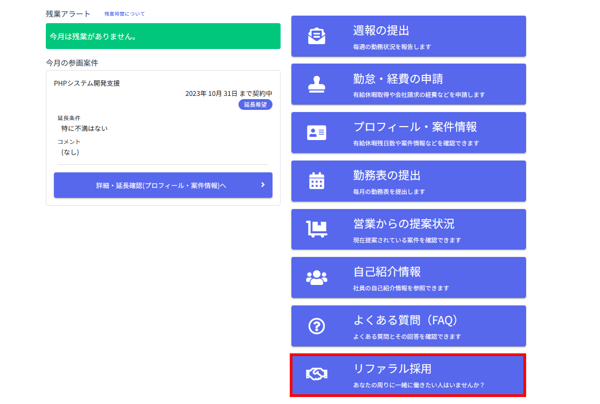Image resolution: width=600 pixels, height=404 pixels.
Task: Click the リファラル採用 description text
Action: pyautogui.click(x=419, y=385)
